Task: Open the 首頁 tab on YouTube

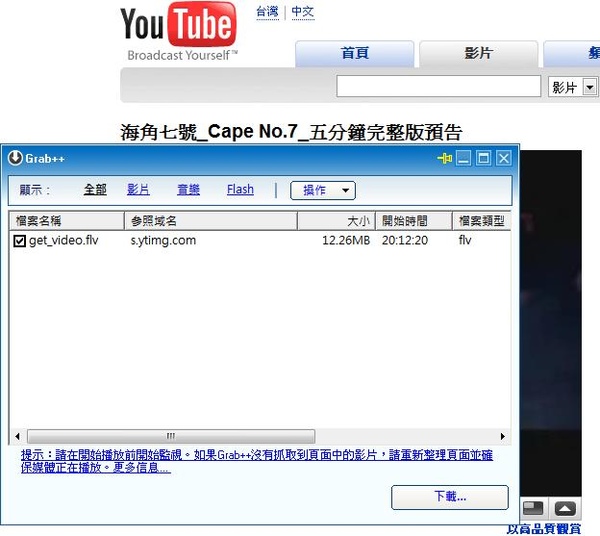Action: tap(355, 54)
